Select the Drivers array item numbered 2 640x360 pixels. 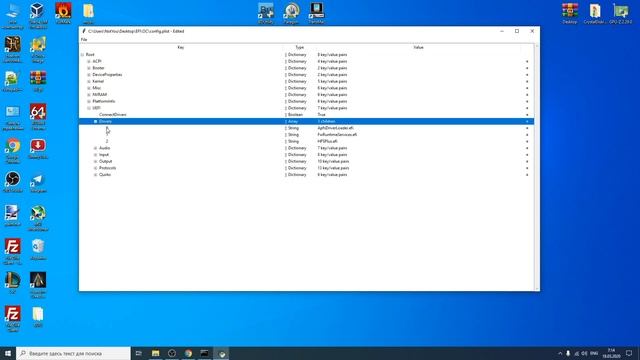[107, 141]
